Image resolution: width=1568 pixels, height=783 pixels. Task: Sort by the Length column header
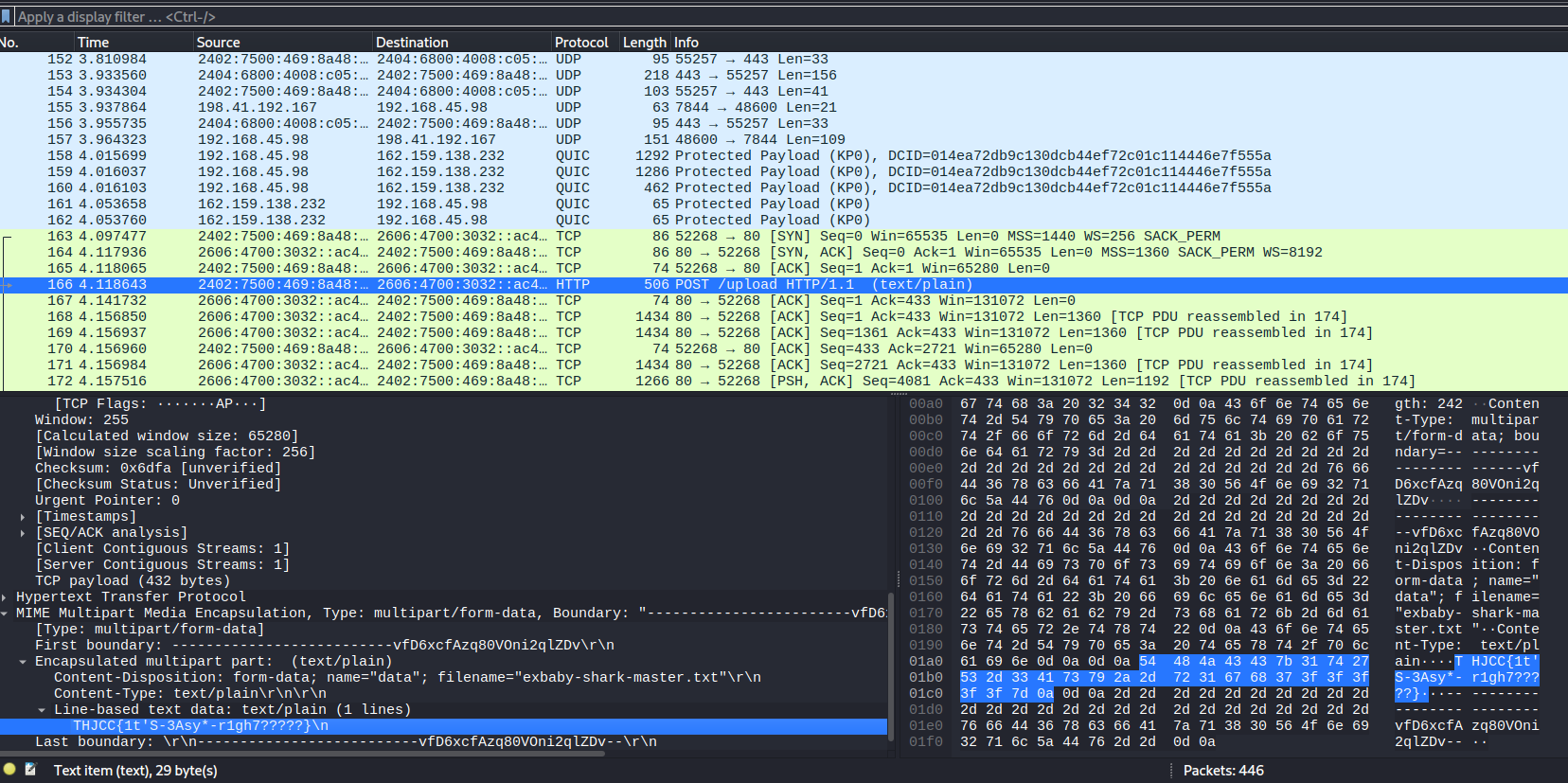pos(645,43)
